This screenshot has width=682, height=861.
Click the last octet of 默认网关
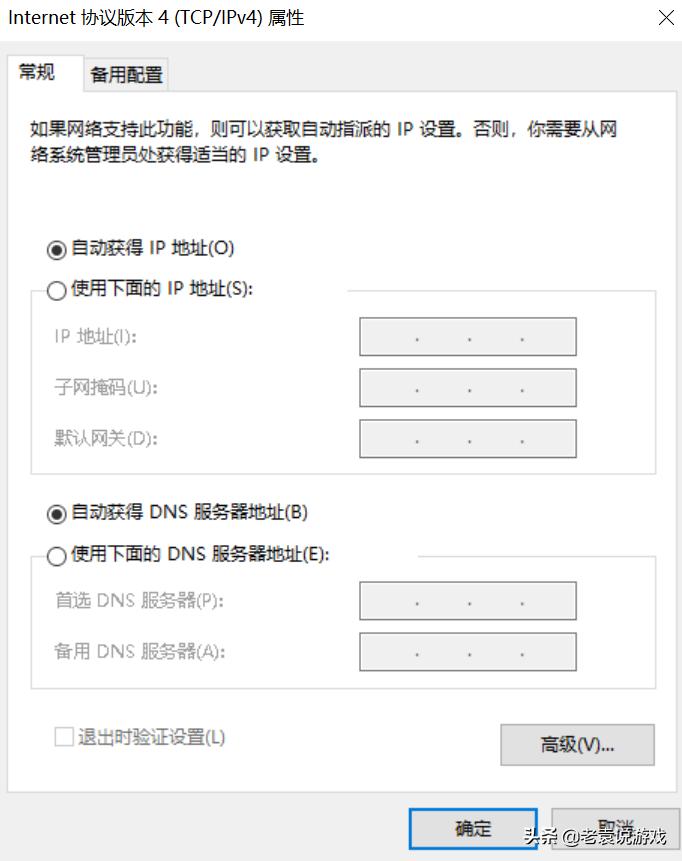(548, 438)
